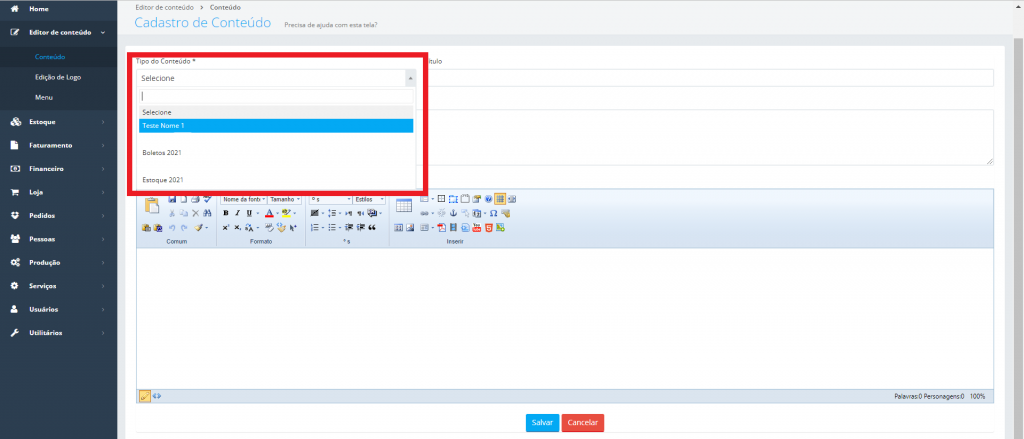1024x439 pixels.
Task: Insert a bulleted list
Action: (x=332, y=227)
